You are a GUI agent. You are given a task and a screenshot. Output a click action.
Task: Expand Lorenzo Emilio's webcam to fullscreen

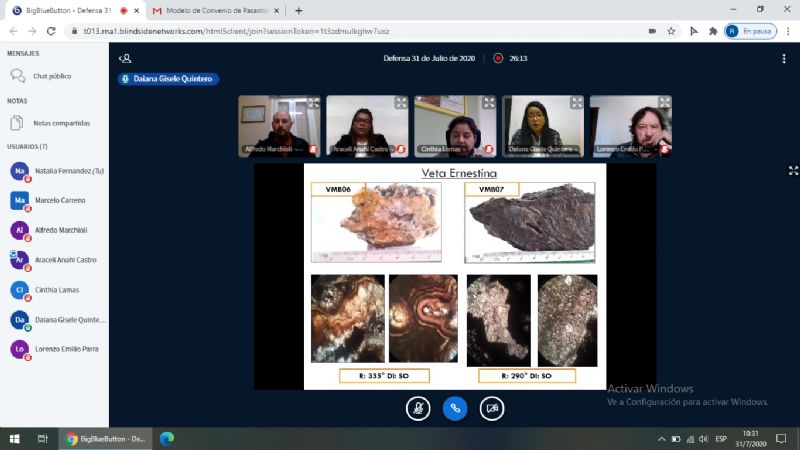click(664, 102)
